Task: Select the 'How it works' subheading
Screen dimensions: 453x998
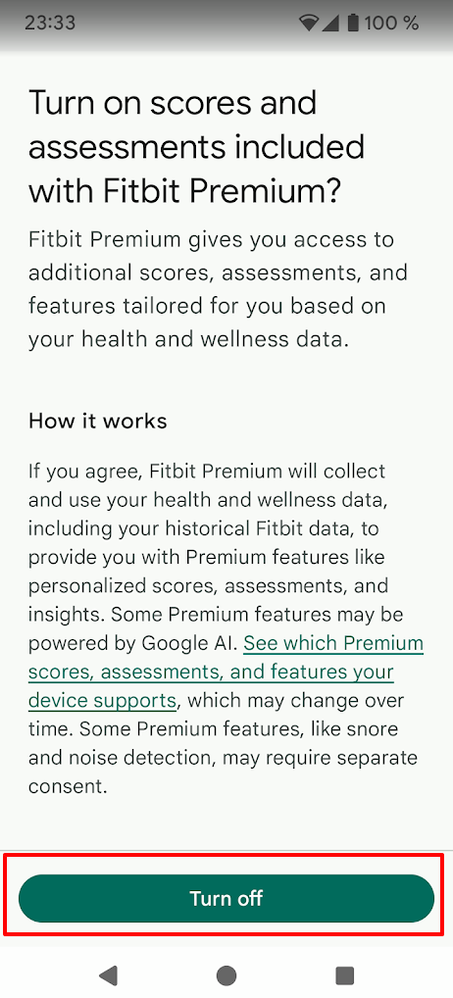Action: tap(98, 421)
